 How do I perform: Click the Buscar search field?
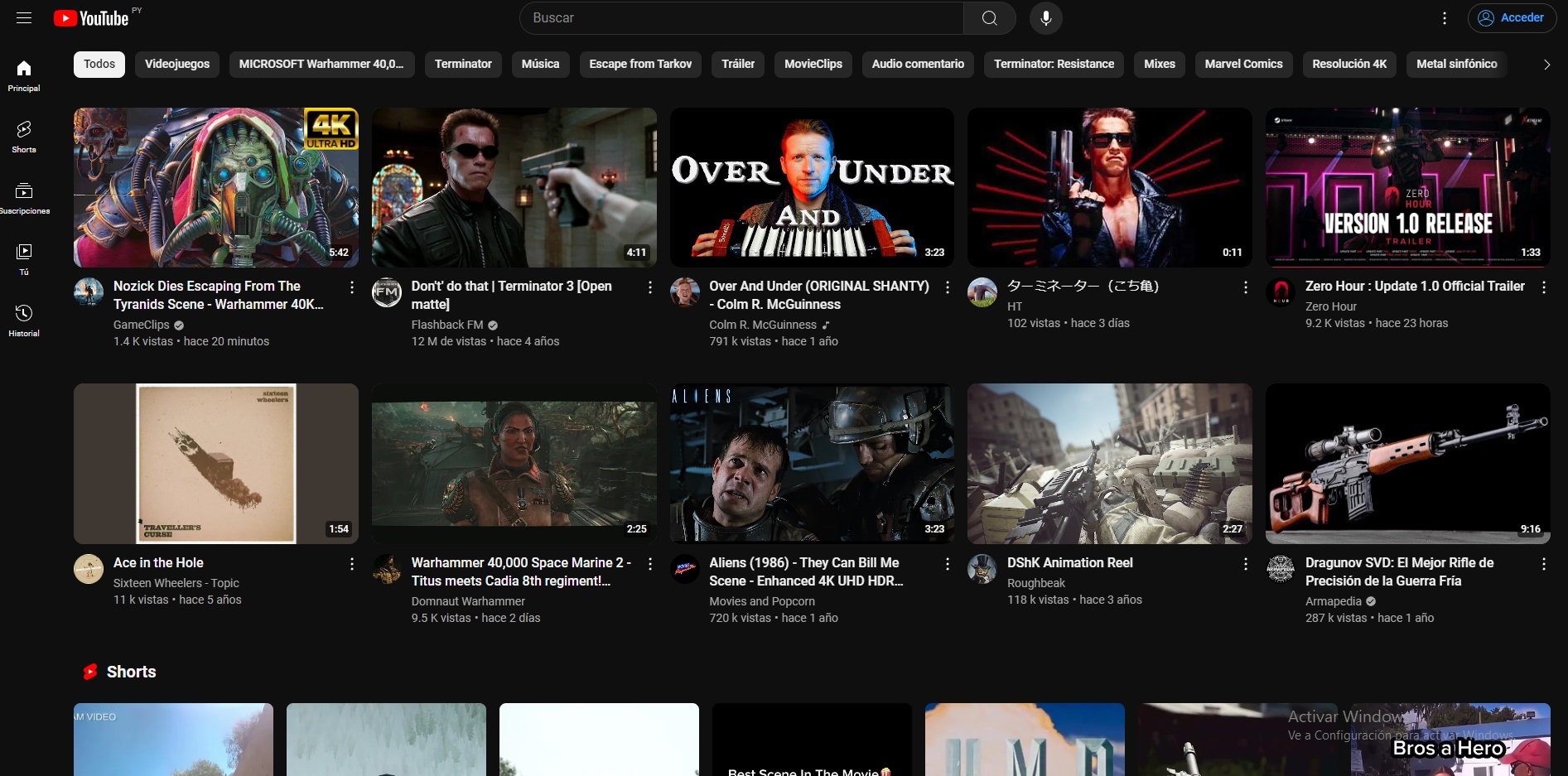(x=741, y=18)
